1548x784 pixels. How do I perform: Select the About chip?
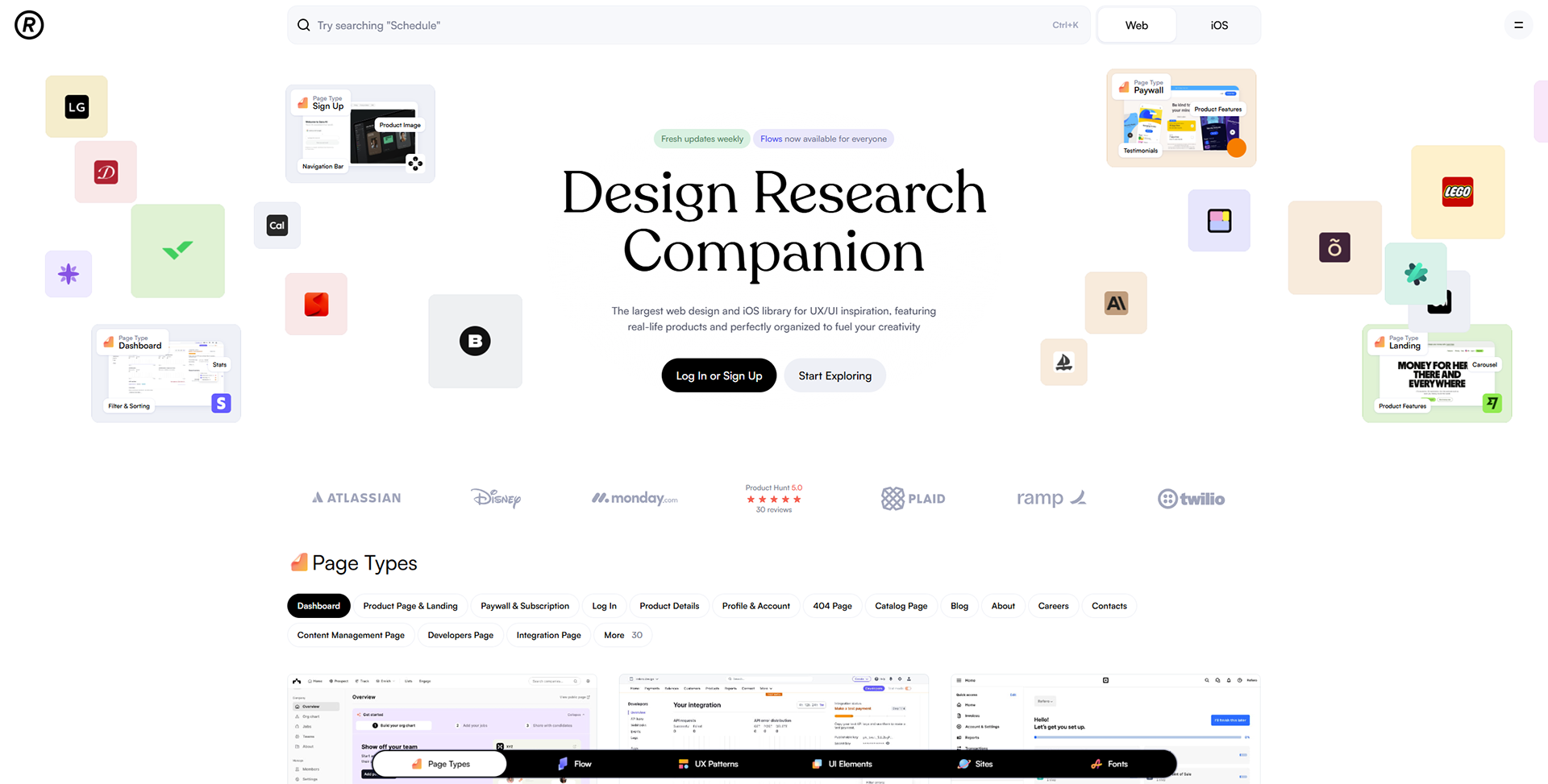pyautogui.click(x=1003, y=606)
